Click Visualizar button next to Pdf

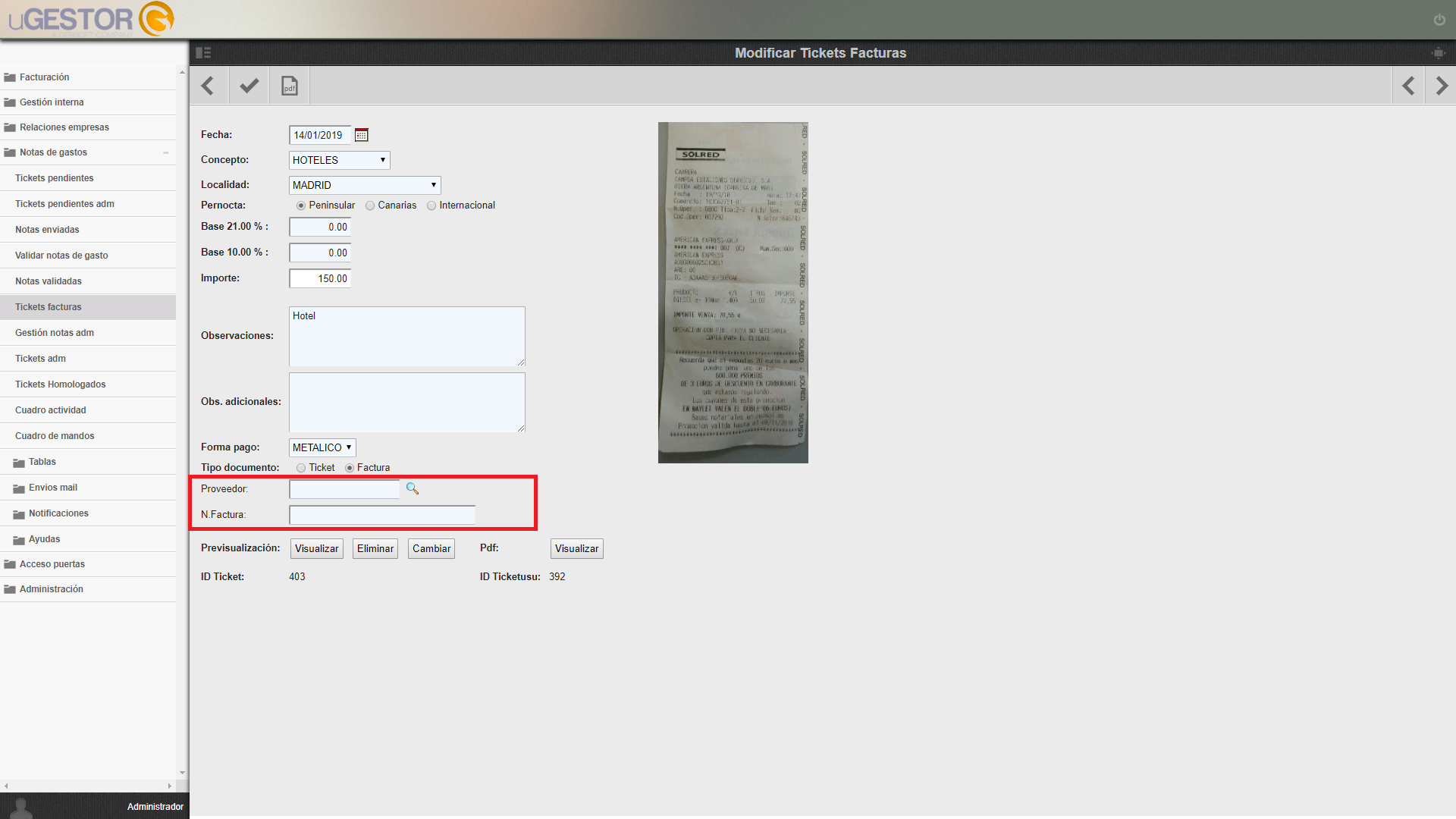point(577,548)
